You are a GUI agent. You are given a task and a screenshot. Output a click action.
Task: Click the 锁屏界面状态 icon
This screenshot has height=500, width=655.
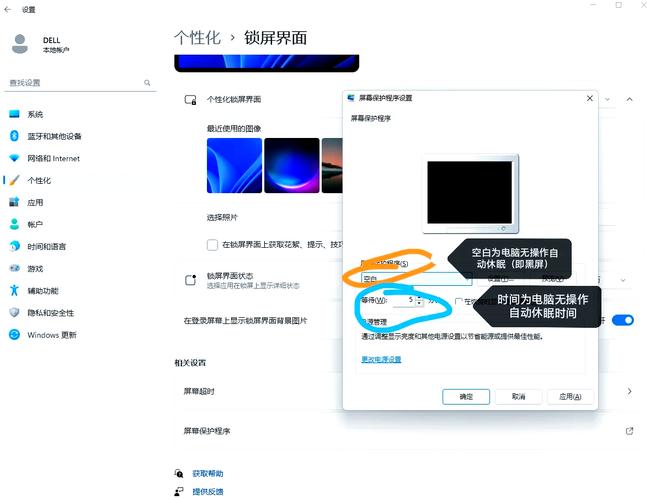click(190, 280)
